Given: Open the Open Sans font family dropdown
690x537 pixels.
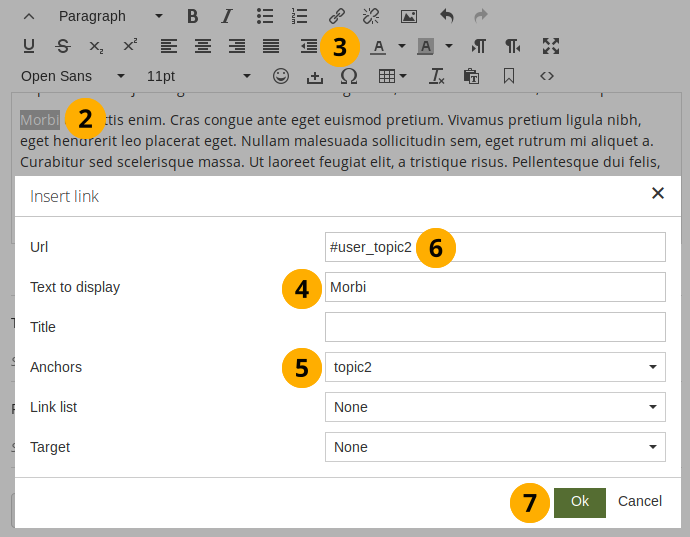Looking at the screenshot, I should coord(73,76).
